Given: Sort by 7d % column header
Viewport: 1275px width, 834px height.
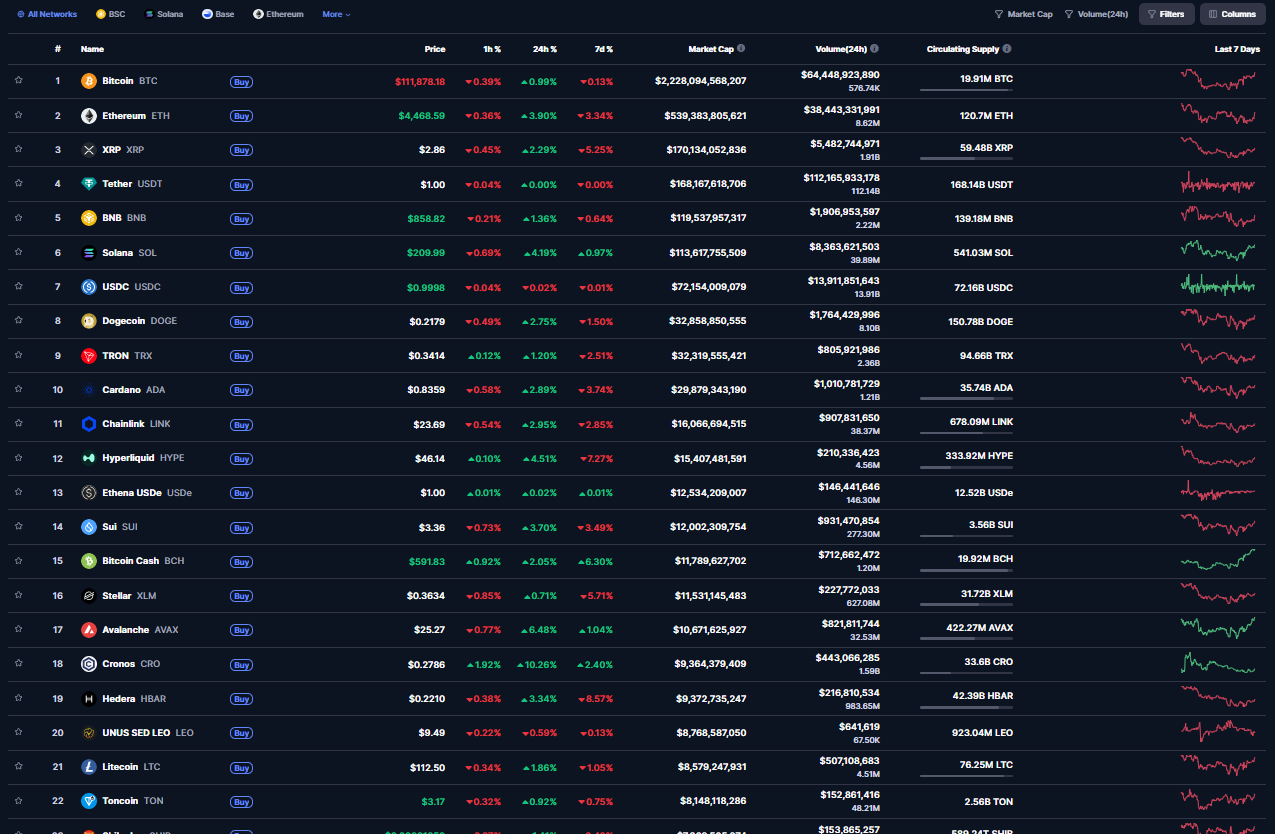Looking at the screenshot, I should coord(602,49).
